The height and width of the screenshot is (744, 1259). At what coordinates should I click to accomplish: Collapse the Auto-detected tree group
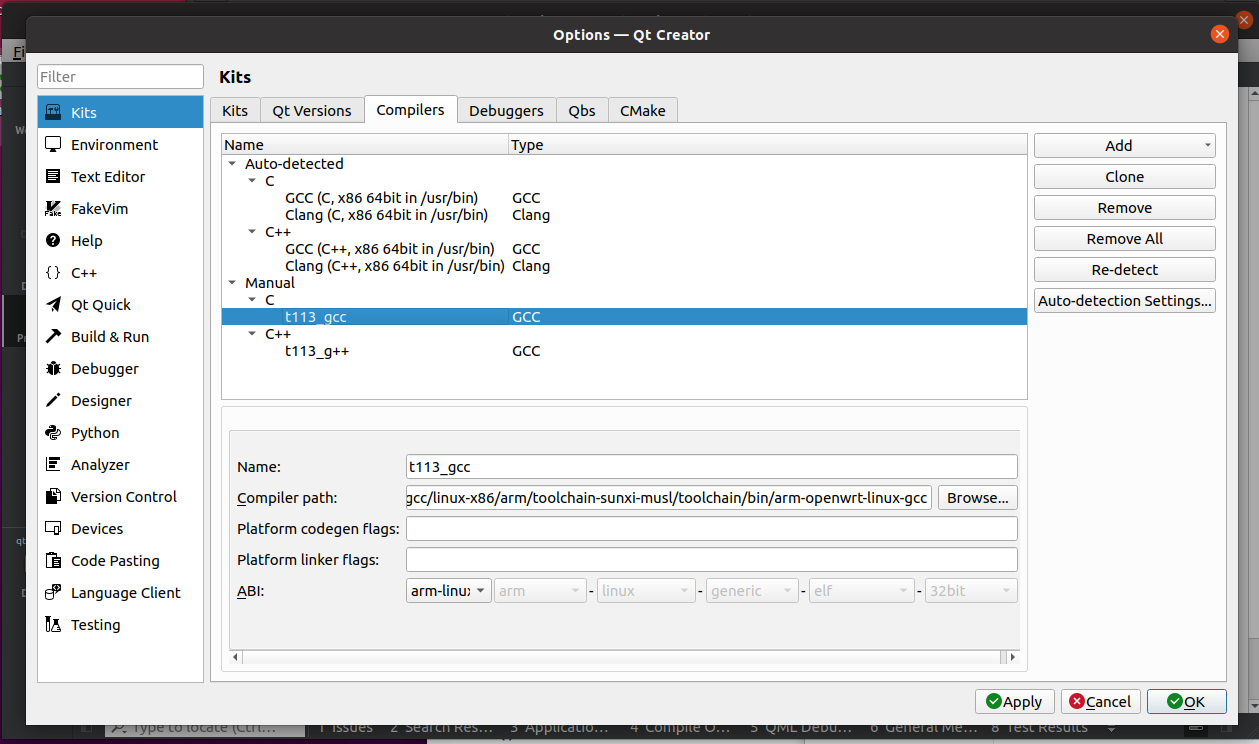232,164
